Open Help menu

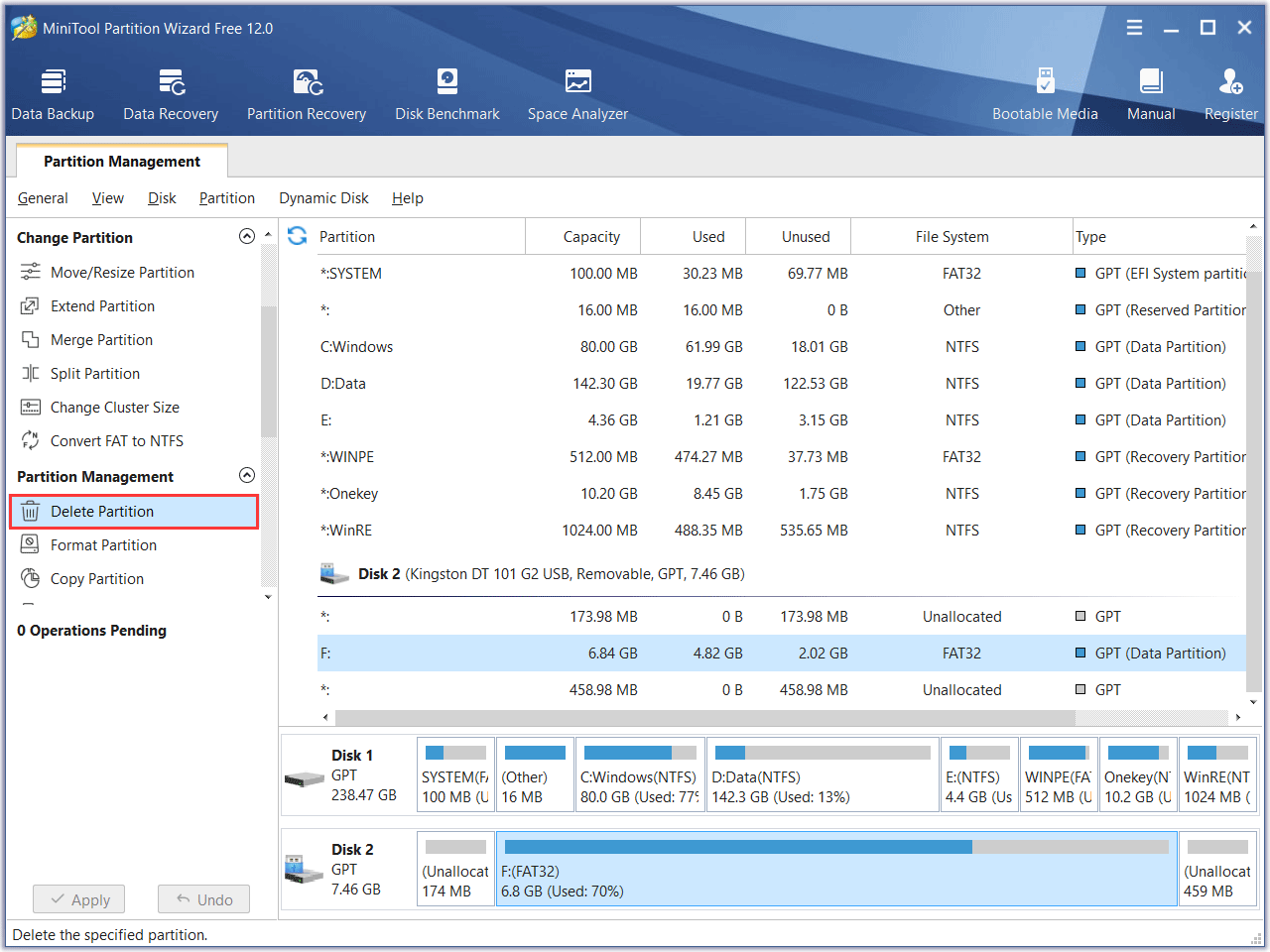(408, 198)
